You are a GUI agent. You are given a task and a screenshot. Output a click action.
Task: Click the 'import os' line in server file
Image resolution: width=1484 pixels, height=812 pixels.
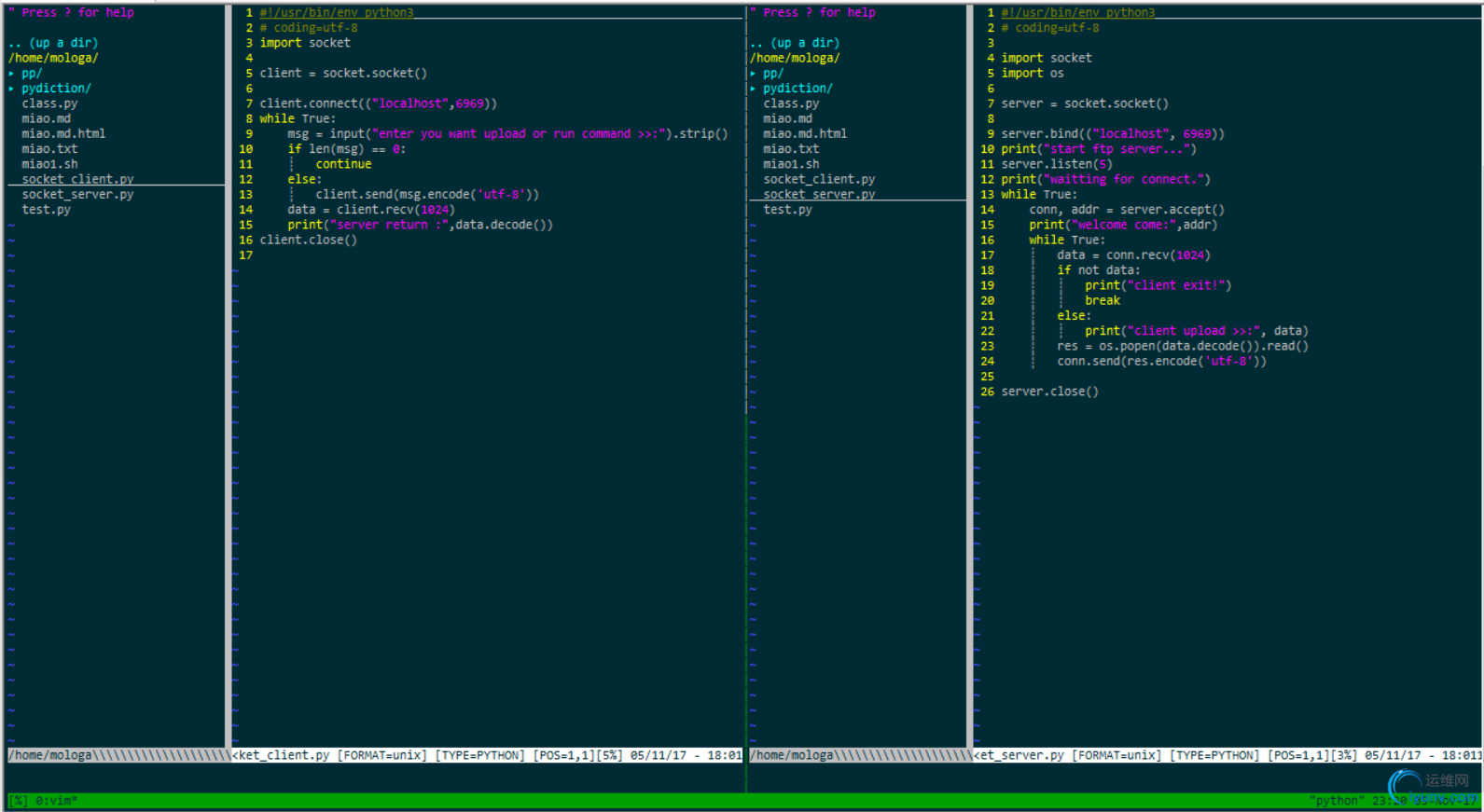1032,73
